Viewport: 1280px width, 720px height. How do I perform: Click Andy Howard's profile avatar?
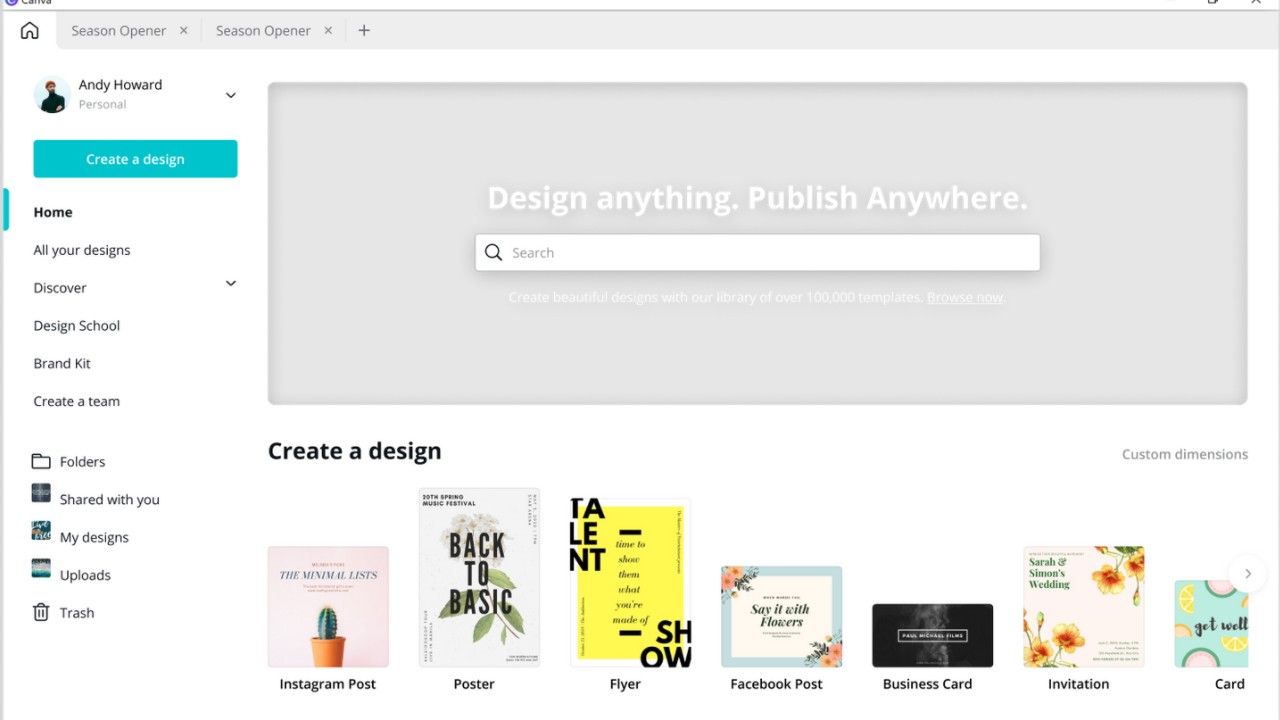[52, 94]
